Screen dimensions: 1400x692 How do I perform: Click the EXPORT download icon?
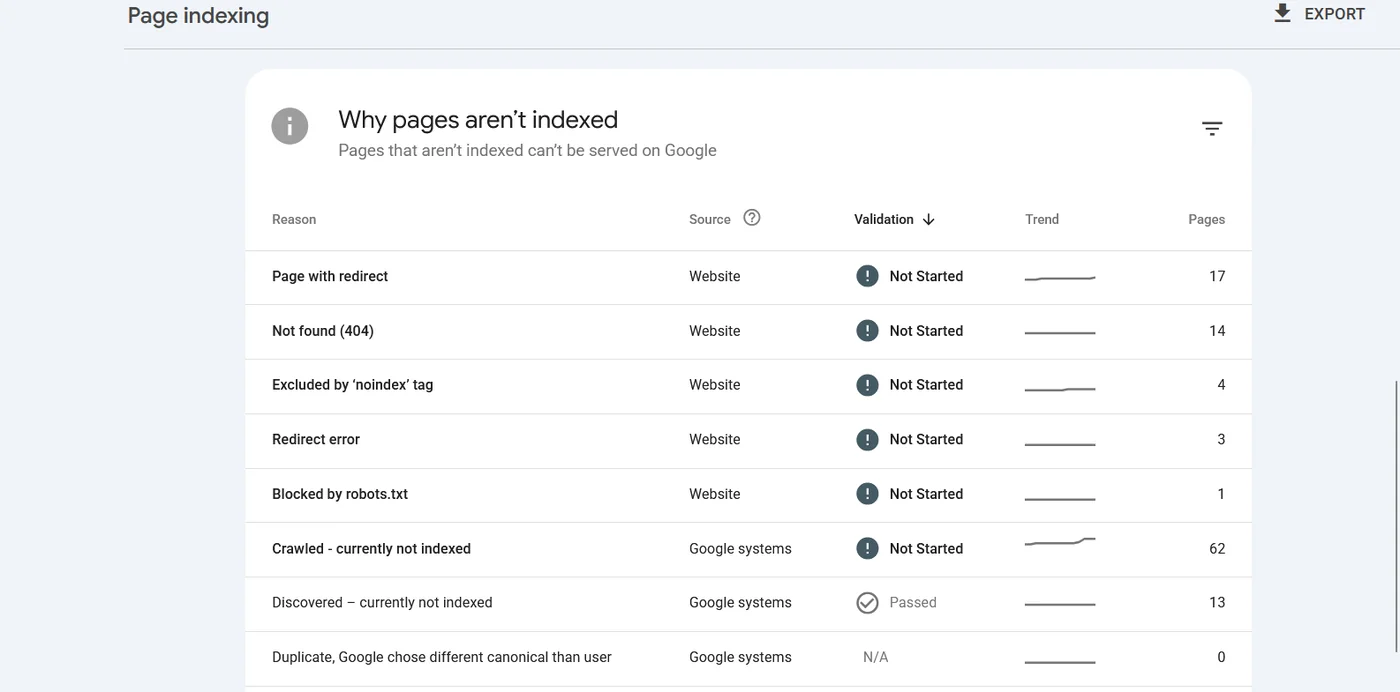pos(1282,14)
